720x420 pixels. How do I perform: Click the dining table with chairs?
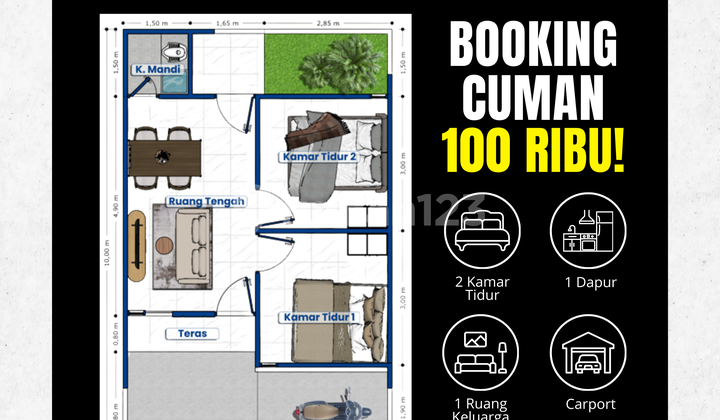(165, 155)
